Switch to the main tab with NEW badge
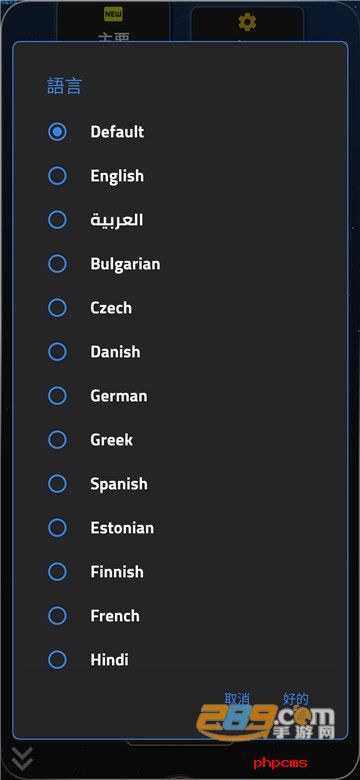Image resolution: width=360 pixels, height=780 pixels. point(113,21)
